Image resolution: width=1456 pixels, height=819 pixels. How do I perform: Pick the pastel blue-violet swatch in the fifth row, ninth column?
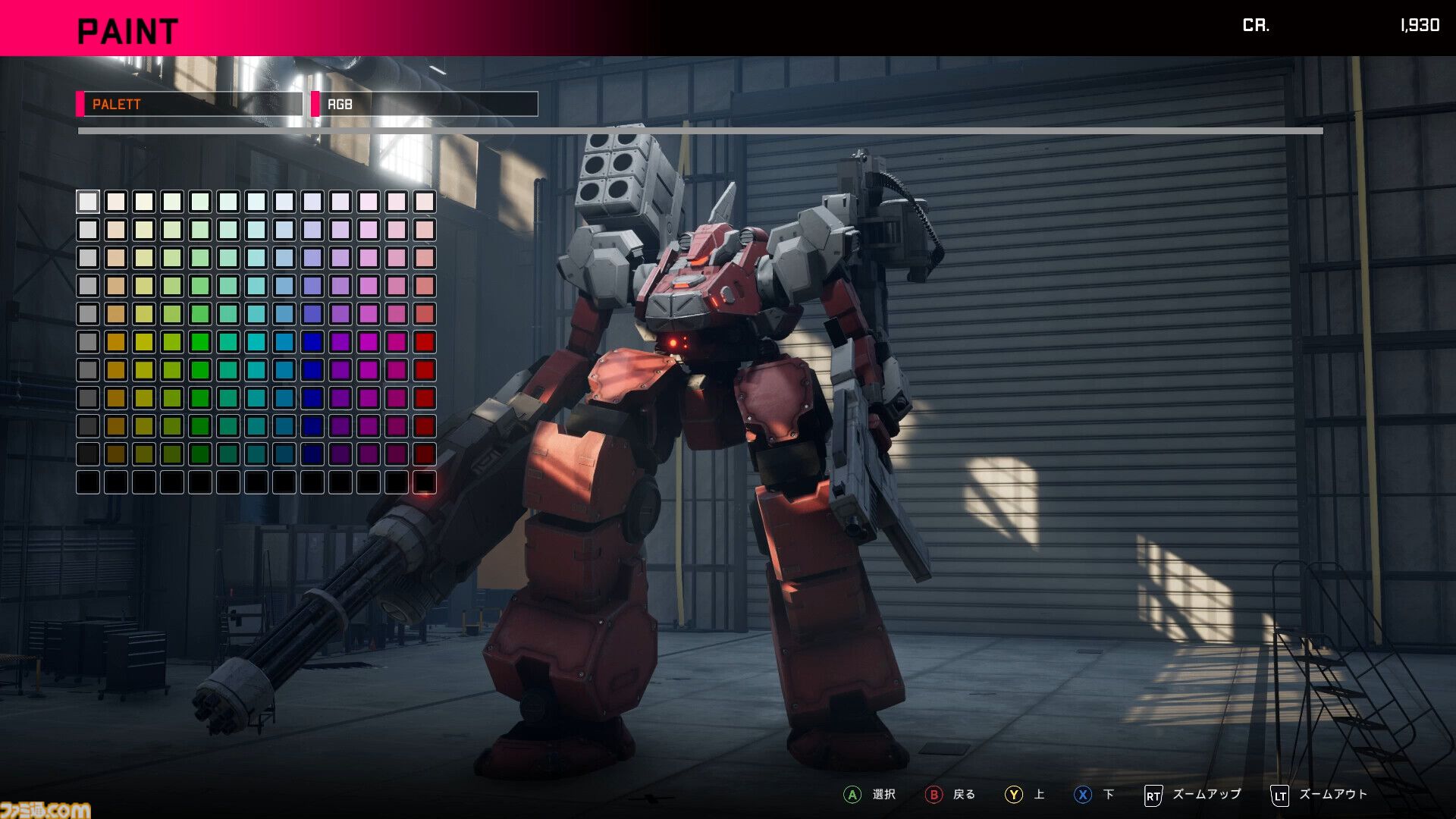tap(312, 313)
